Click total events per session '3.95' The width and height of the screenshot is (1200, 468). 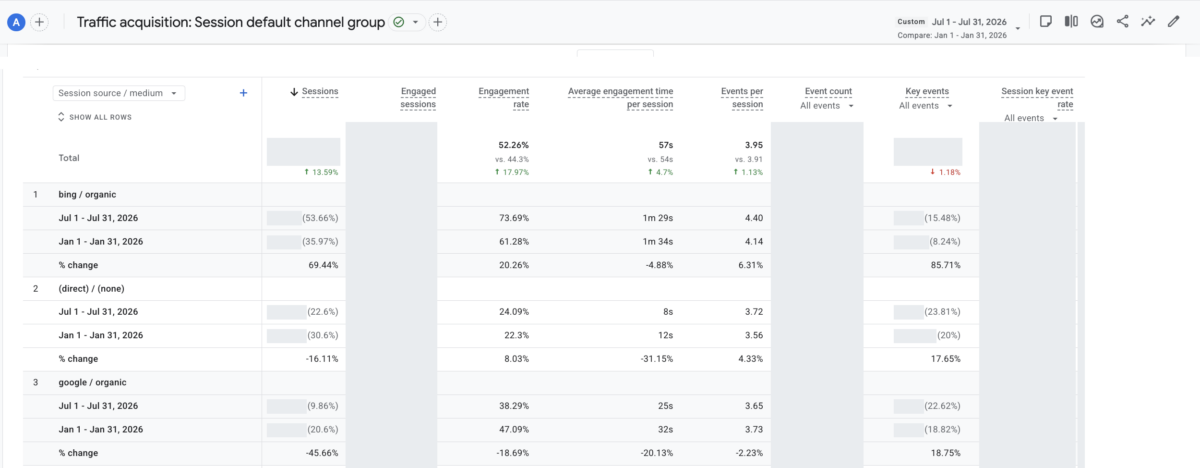pyautogui.click(x=754, y=145)
